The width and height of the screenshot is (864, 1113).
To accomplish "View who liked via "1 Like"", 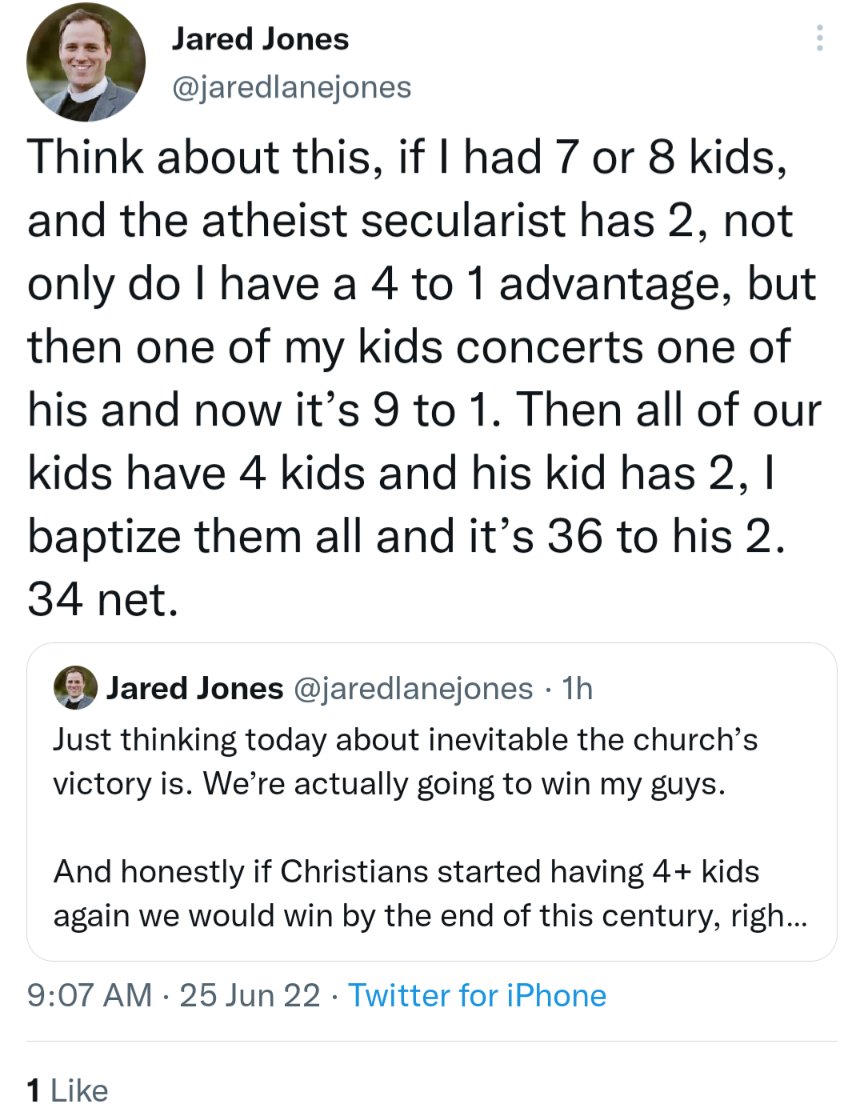I will 66,1089.
